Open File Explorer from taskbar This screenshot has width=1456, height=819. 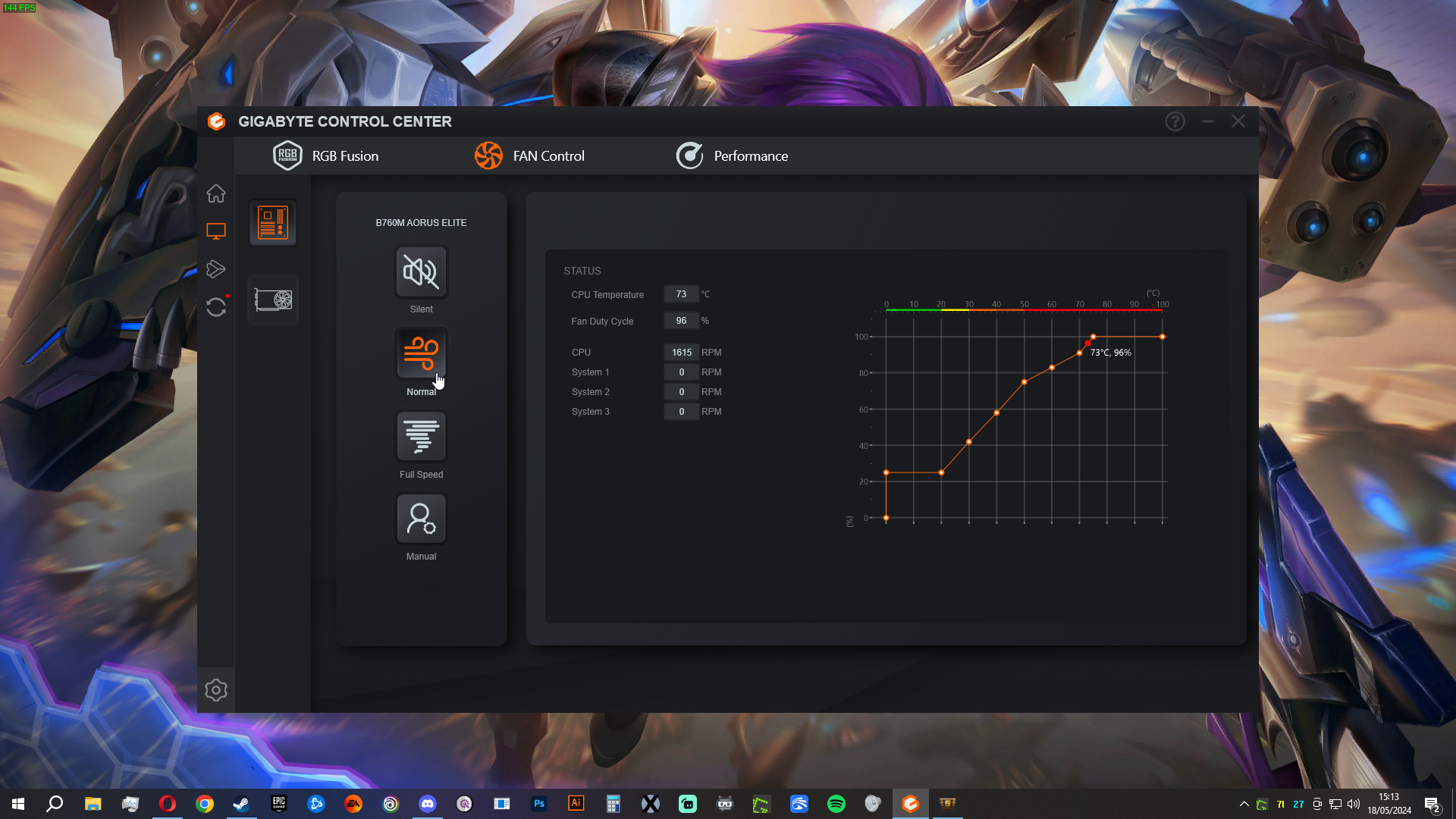click(93, 804)
